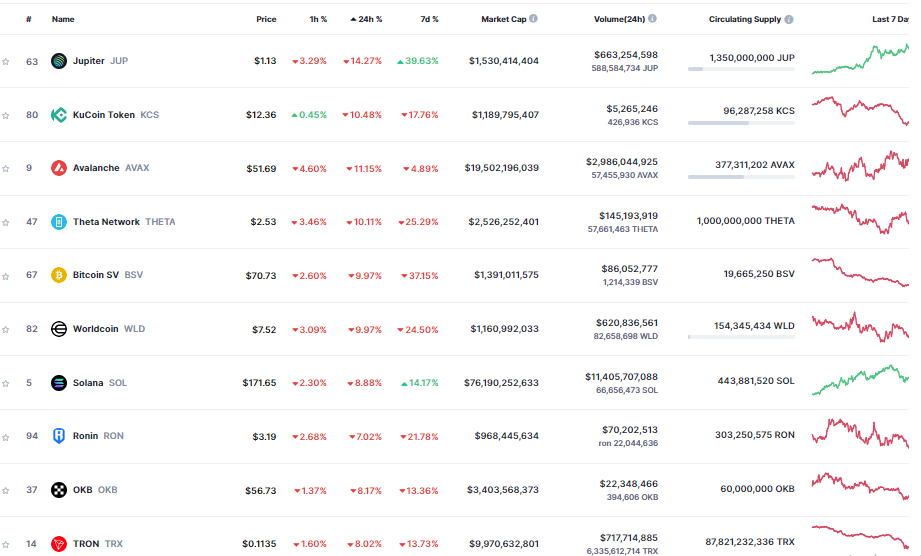
Task: Click Jupiter's circulating supply progress bar
Action: point(741,69)
